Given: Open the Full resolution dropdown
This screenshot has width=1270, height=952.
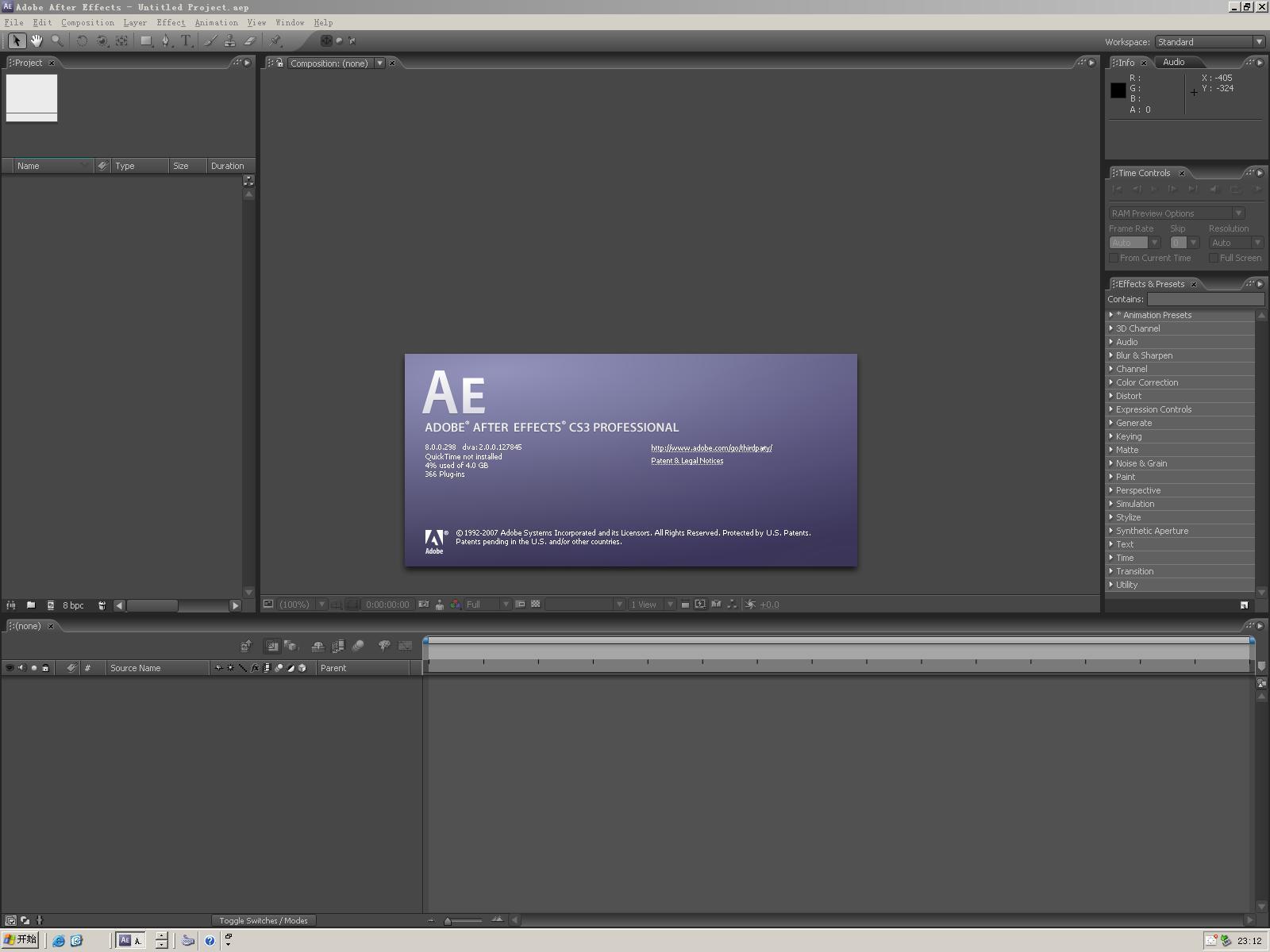Looking at the screenshot, I should 487,605.
